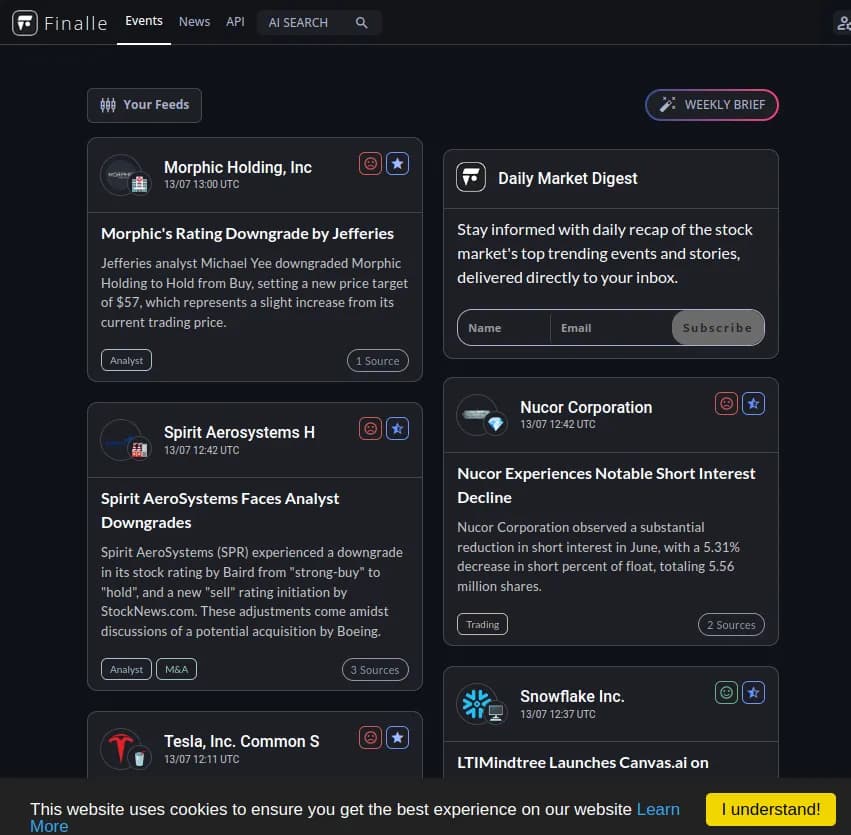This screenshot has width=851, height=835.
Task: Click Nucor Corporation company name
Action: click(x=586, y=407)
